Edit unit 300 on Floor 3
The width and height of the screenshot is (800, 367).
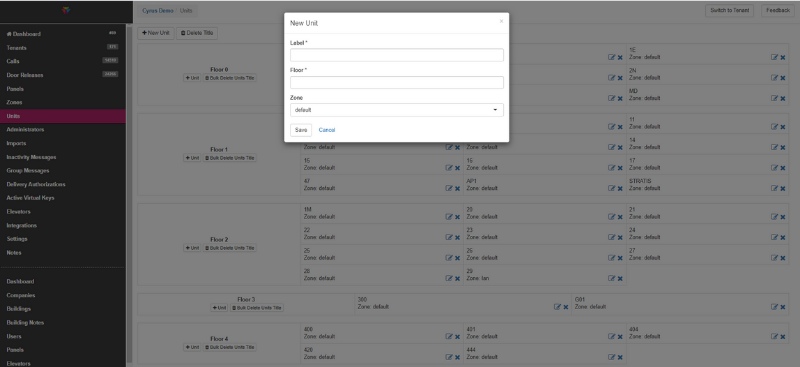point(557,307)
